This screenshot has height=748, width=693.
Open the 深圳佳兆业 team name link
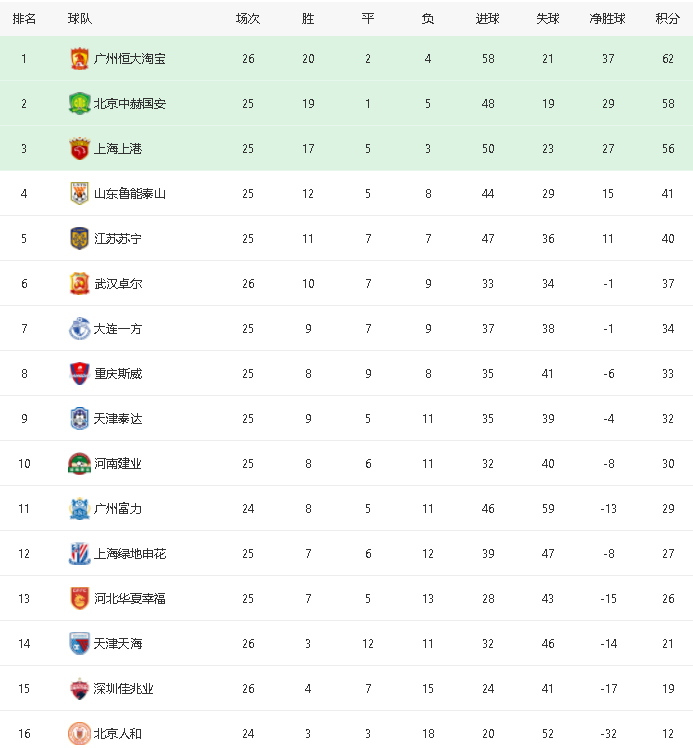pos(124,688)
